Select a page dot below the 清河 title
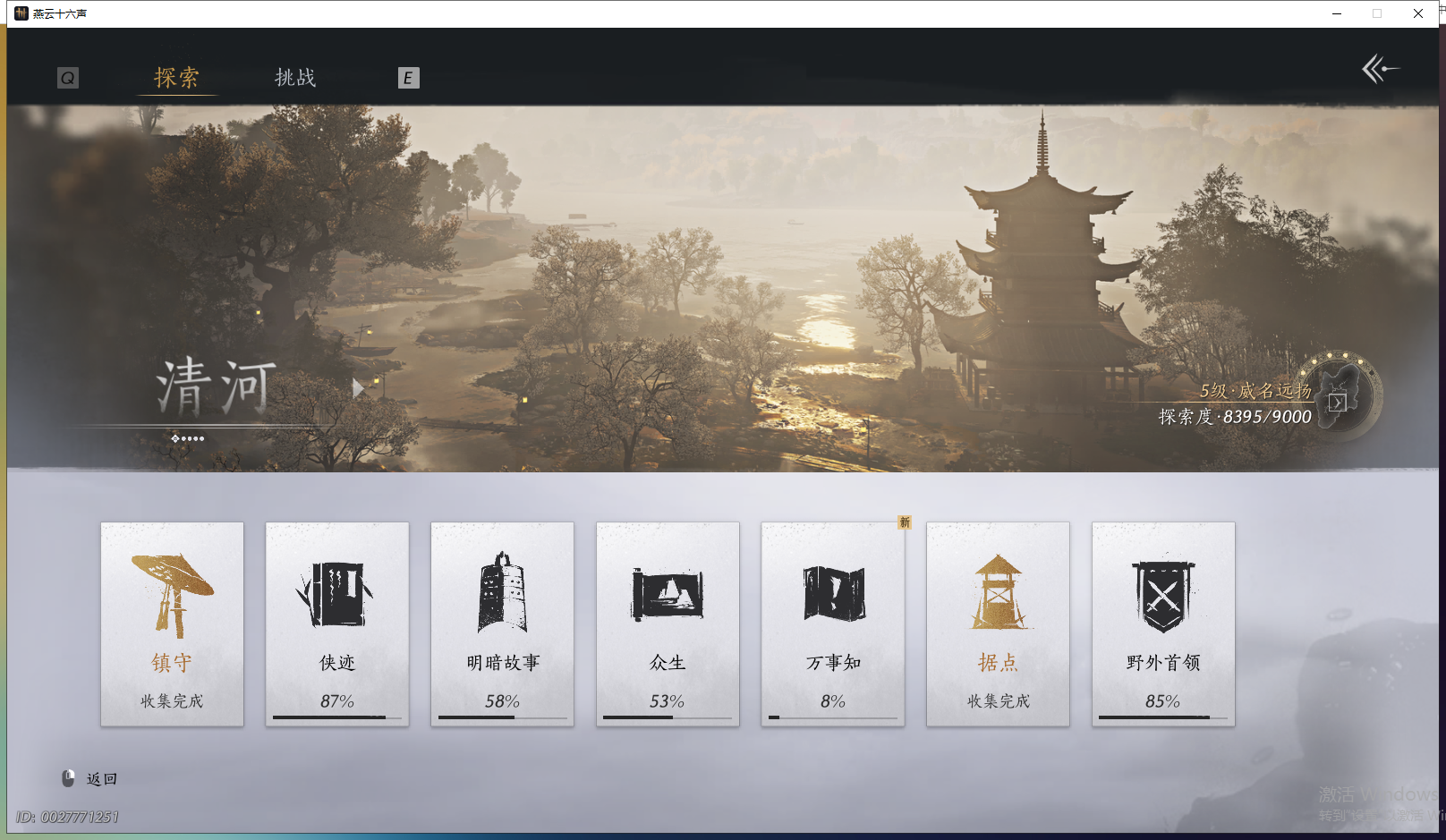The height and width of the screenshot is (840, 1446). (175, 438)
